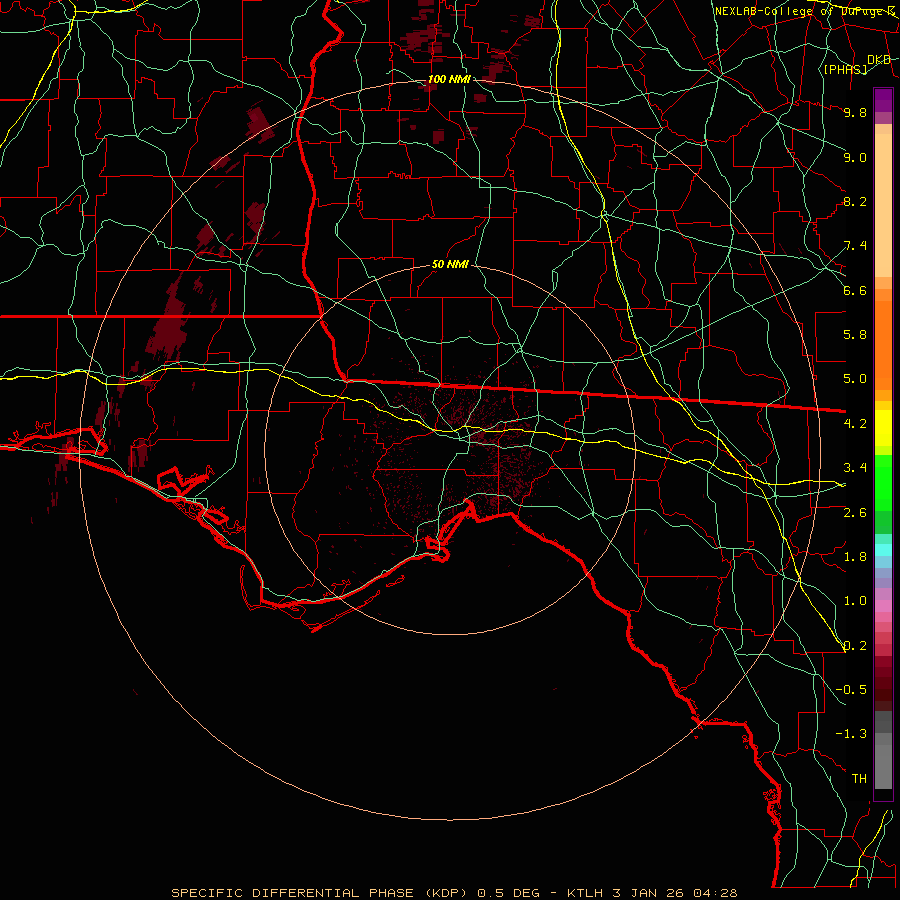Click the 9.8 value on the legend
This screenshot has width=900, height=900.
(x=855, y=112)
